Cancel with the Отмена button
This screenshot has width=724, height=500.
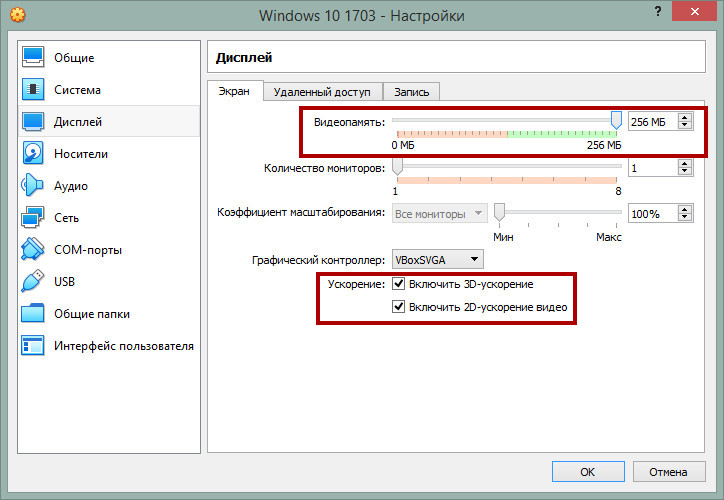point(669,472)
